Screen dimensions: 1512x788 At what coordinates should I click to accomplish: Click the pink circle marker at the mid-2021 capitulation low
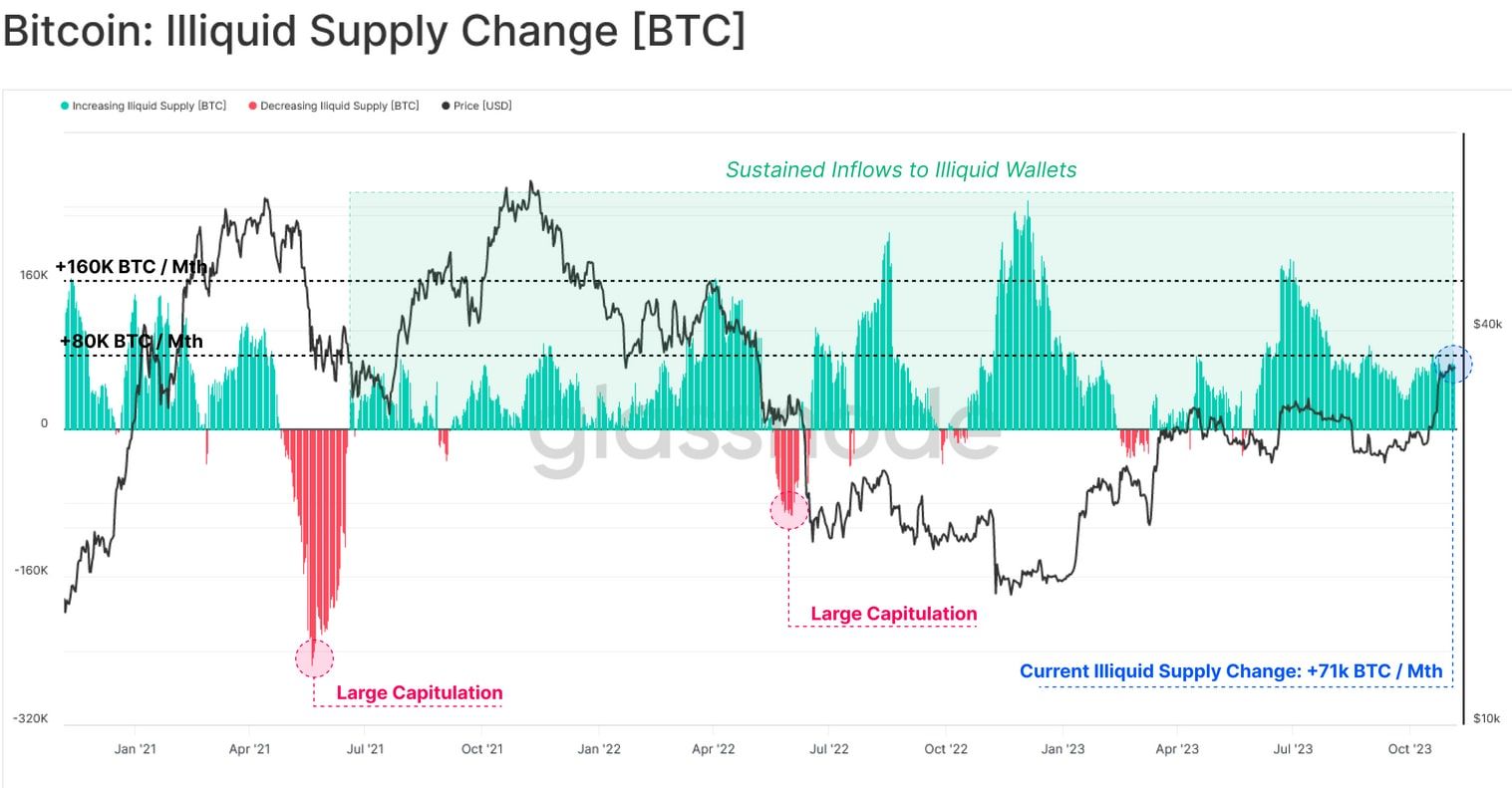click(x=314, y=658)
